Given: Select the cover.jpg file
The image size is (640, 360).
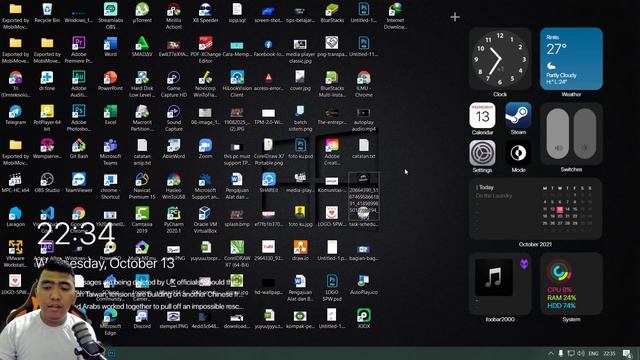Looking at the screenshot, I should point(300,80).
